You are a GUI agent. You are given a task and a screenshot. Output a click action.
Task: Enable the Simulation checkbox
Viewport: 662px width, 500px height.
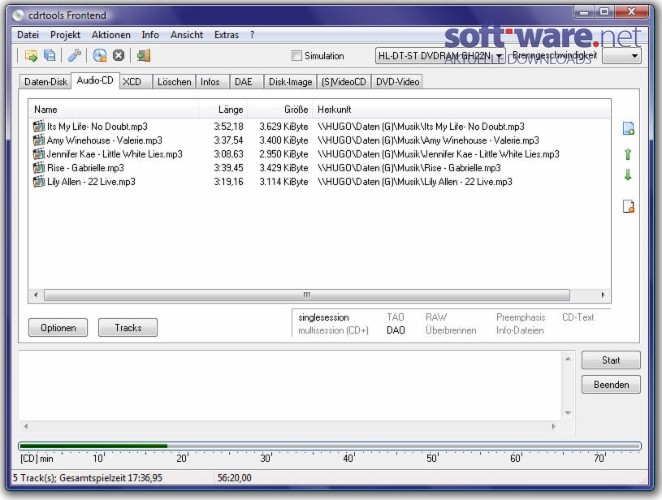(x=297, y=56)
